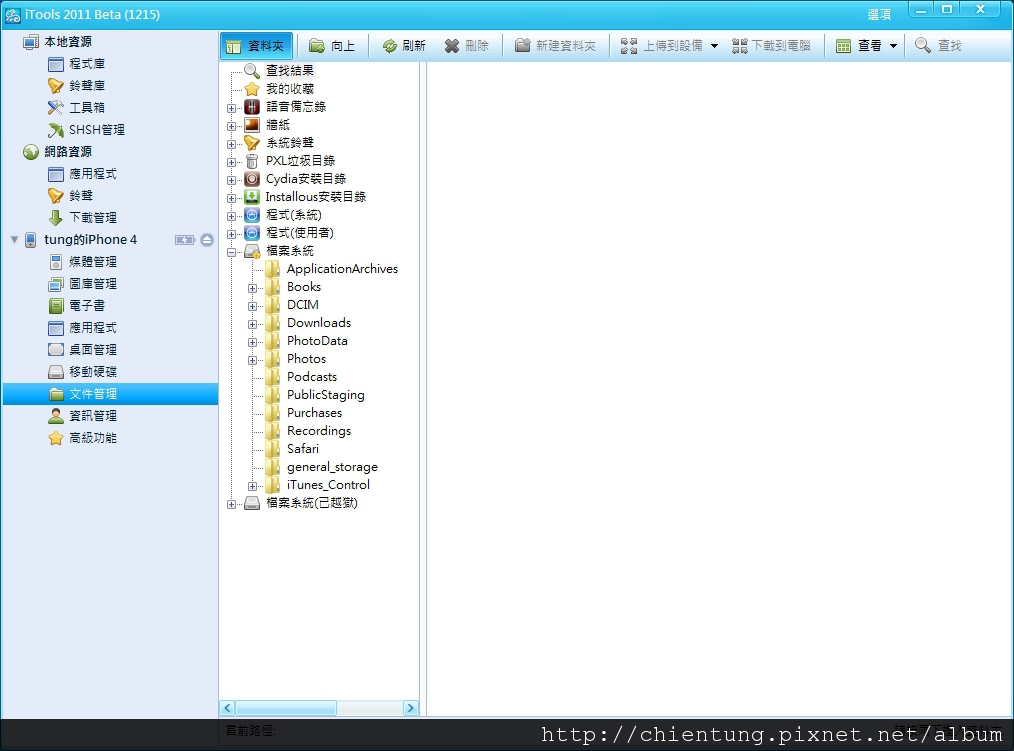Open 高級功能 advanced features
This screenshot has height=751, width=1014.
92,437
